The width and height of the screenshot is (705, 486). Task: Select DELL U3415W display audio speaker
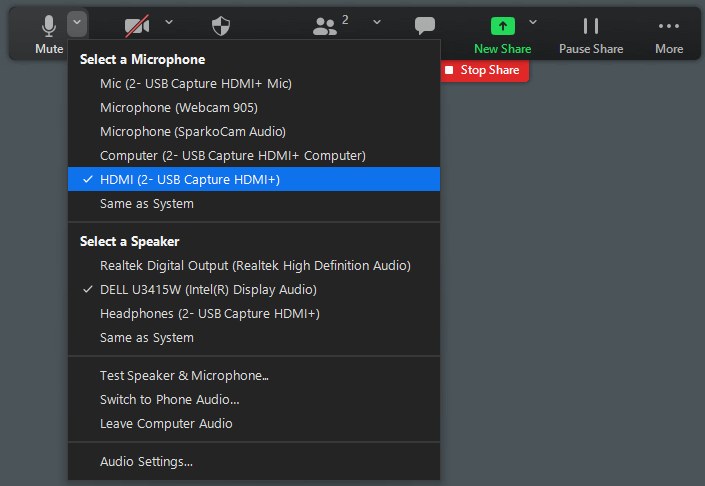(254, 290)
